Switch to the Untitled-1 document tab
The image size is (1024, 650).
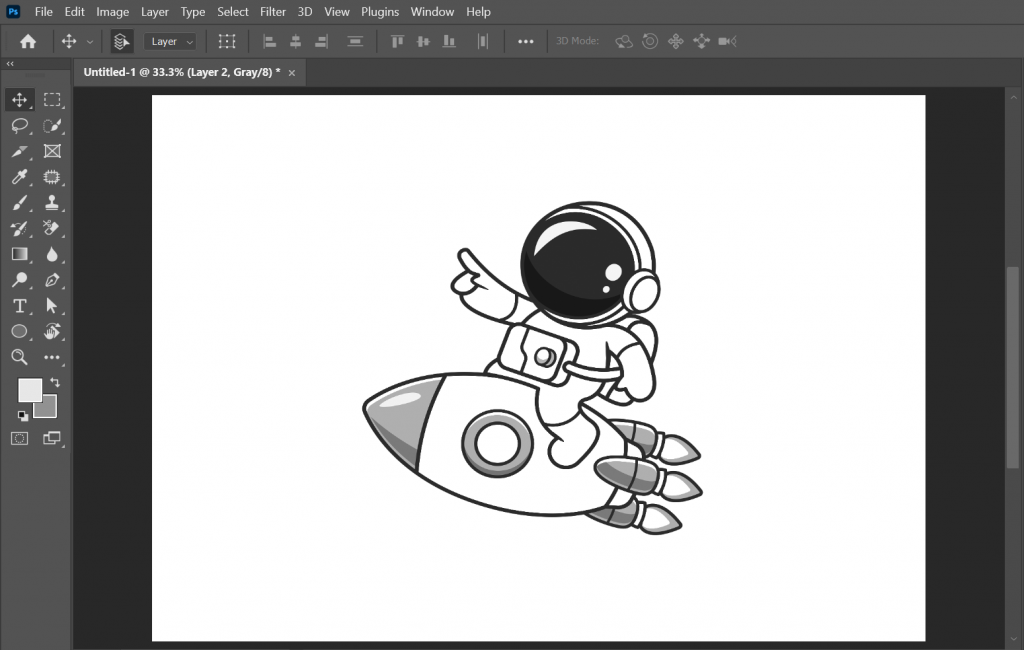[180, 72]
